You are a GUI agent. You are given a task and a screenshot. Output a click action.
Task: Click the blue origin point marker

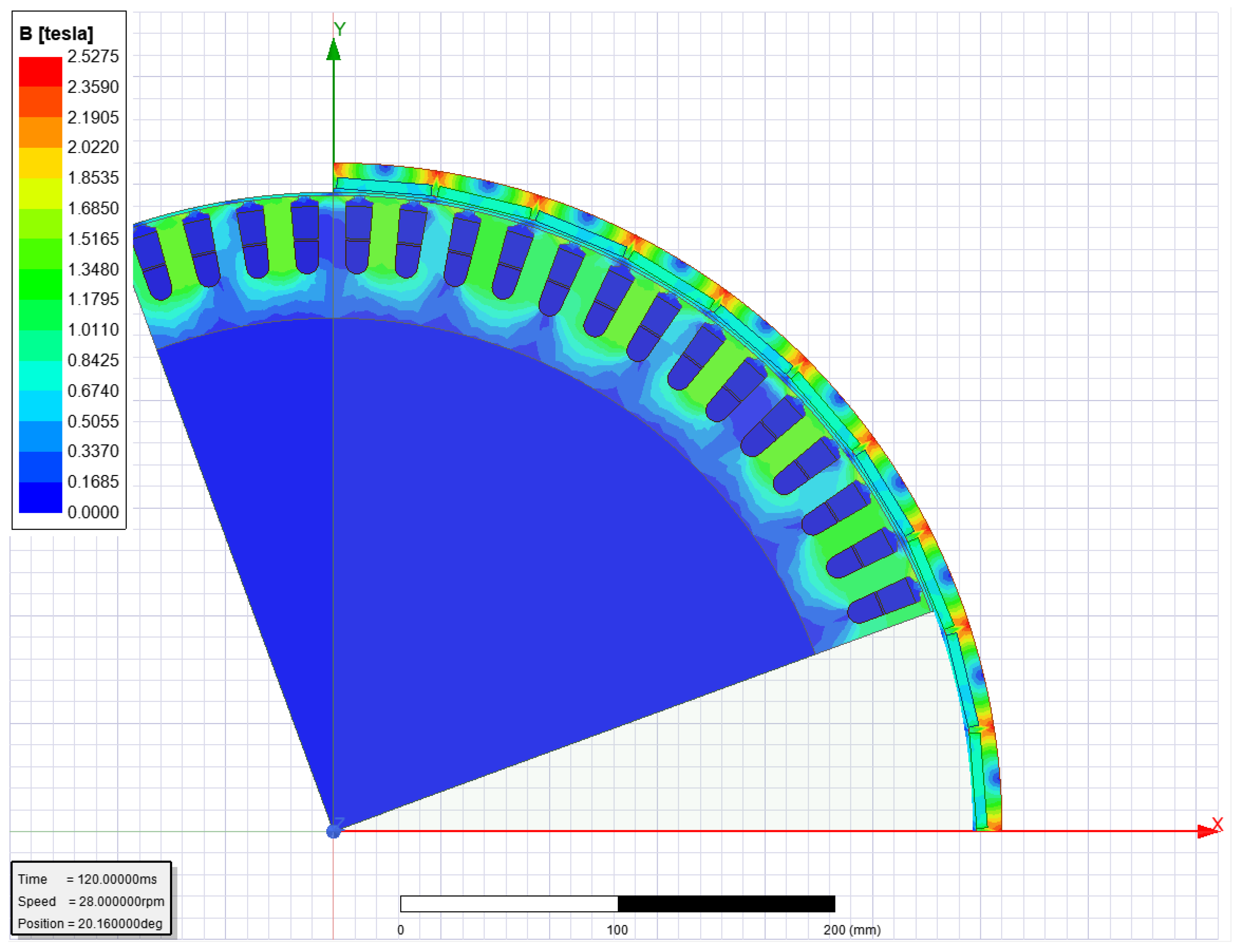pos(334,831)
